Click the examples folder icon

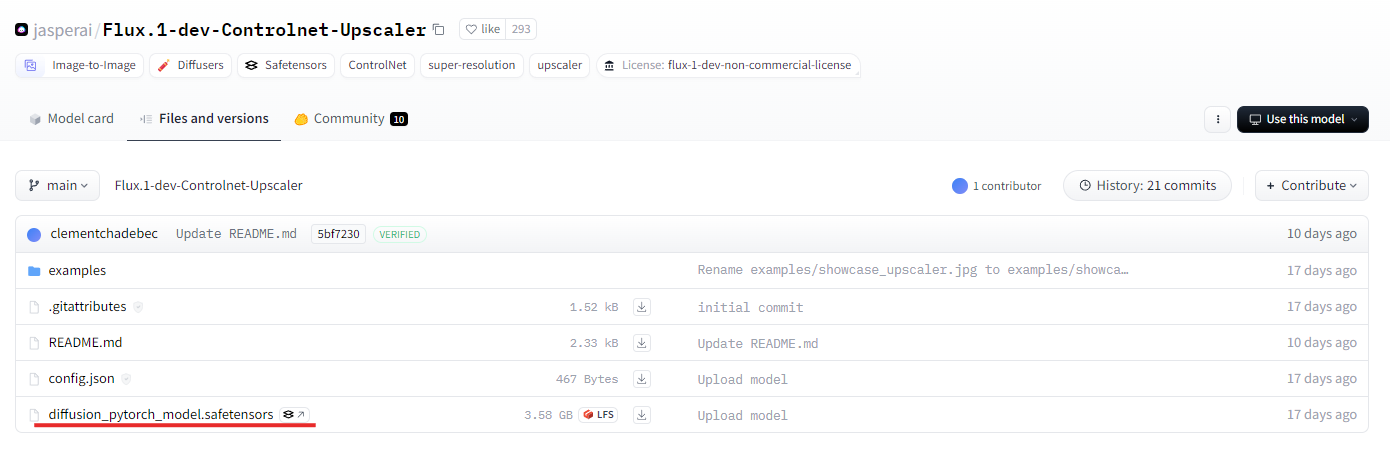click(x=34, y=271)
